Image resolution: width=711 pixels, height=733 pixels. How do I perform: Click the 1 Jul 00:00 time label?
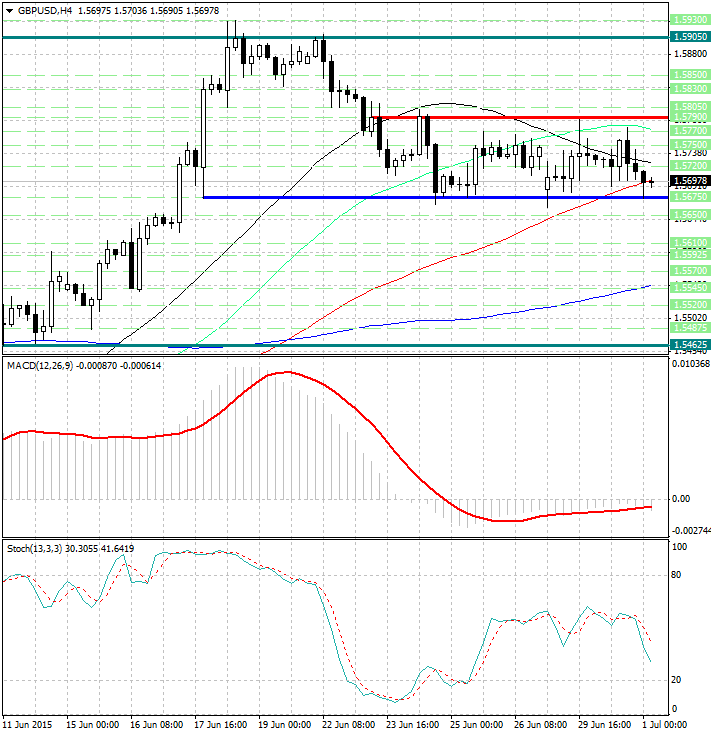click(664, 725)
